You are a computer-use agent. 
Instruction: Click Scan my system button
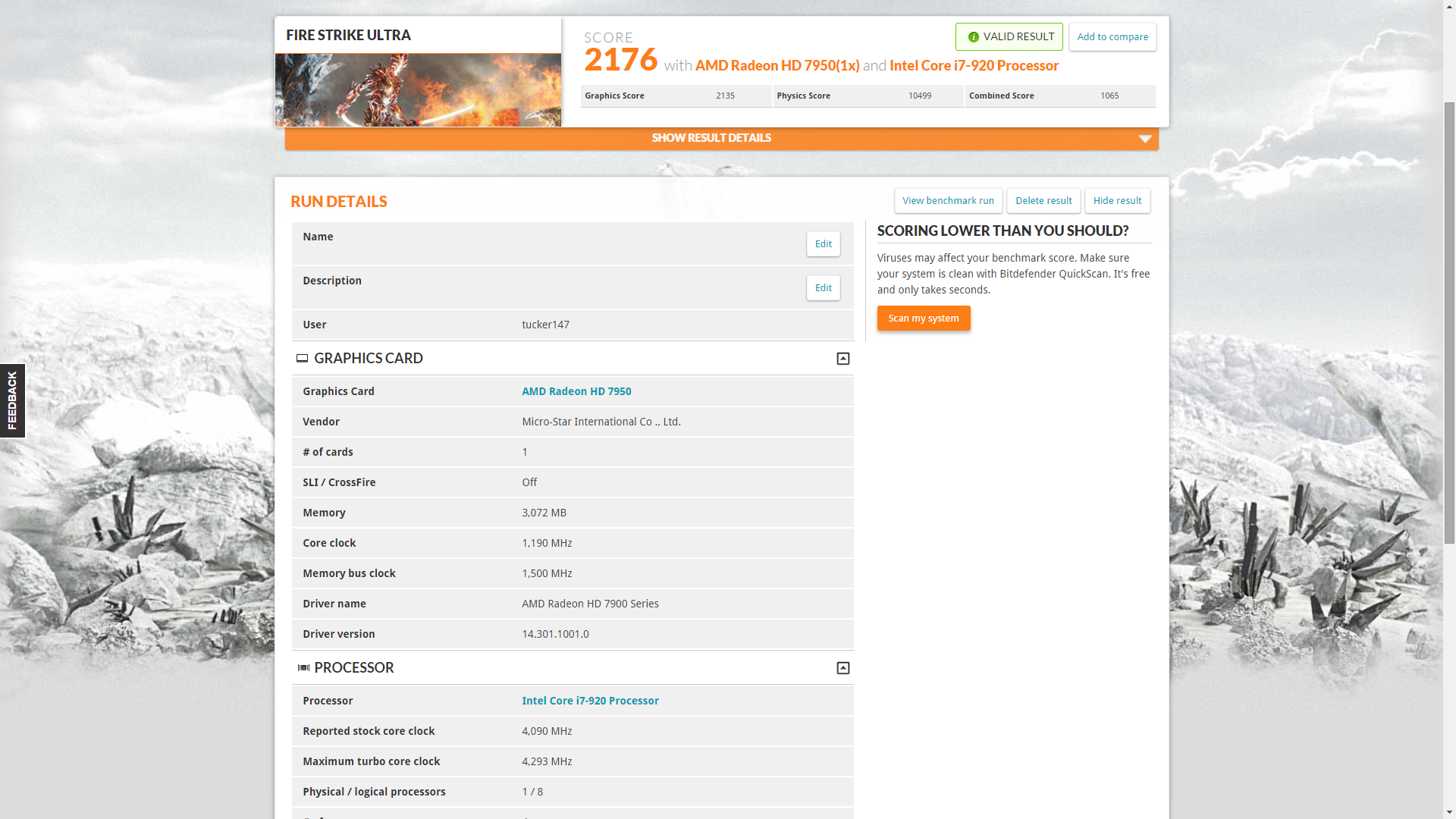(x=923, y=318)
